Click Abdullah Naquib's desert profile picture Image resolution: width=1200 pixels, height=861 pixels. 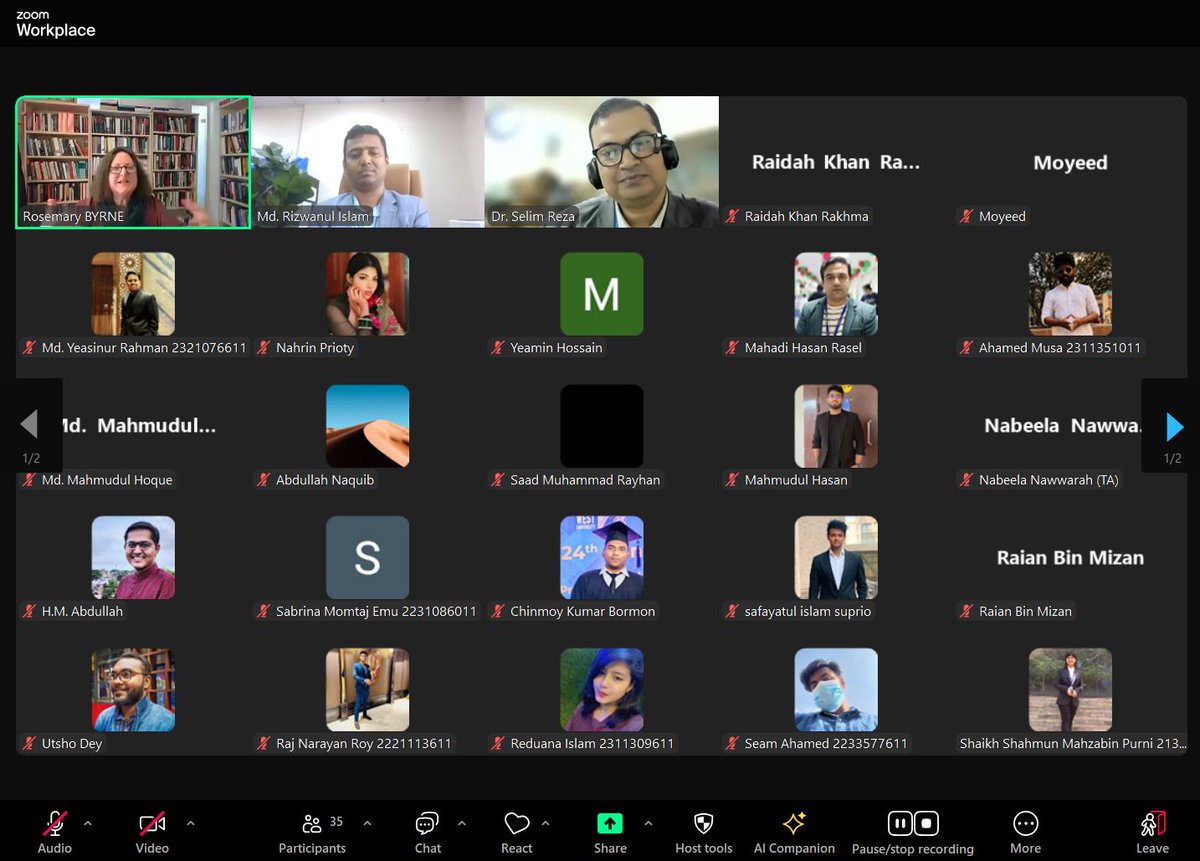(x=367, y=425)
